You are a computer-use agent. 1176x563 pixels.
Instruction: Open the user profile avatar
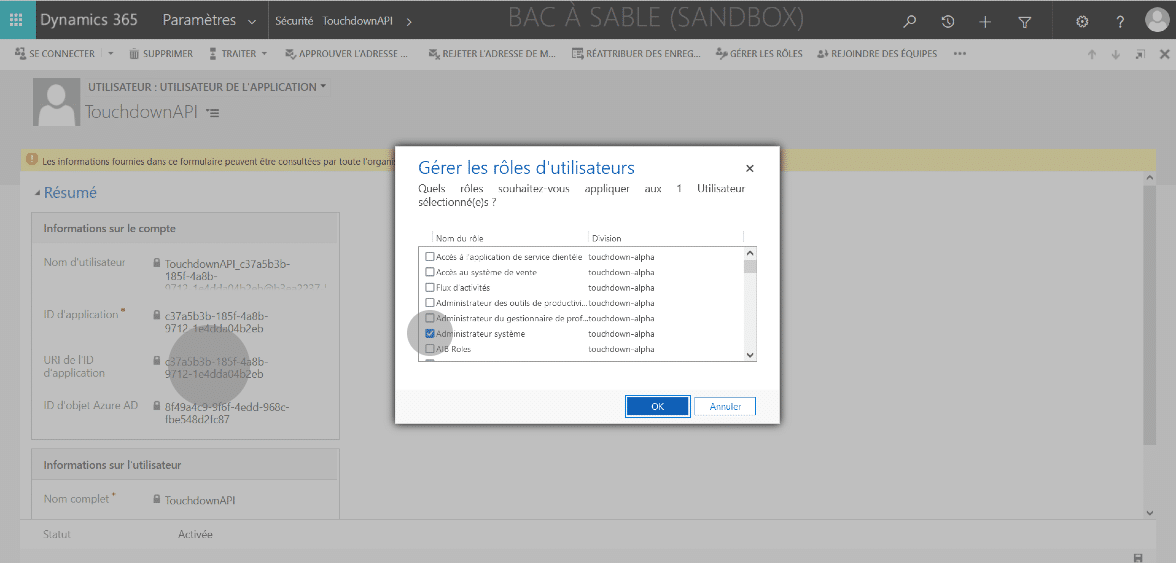coord(1157,20)
